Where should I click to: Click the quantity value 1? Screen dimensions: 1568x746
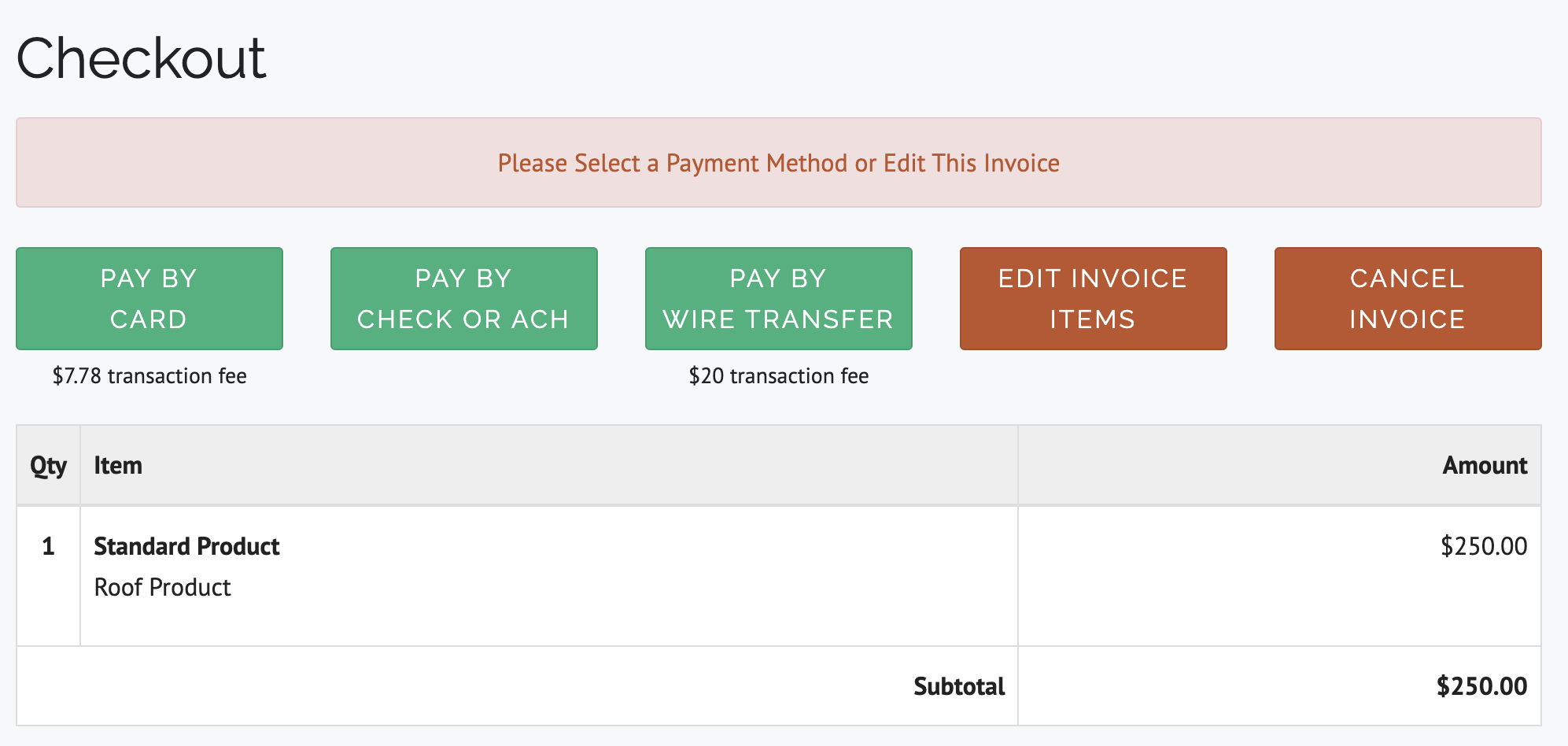pyautogui.click(x=48, y=546)
